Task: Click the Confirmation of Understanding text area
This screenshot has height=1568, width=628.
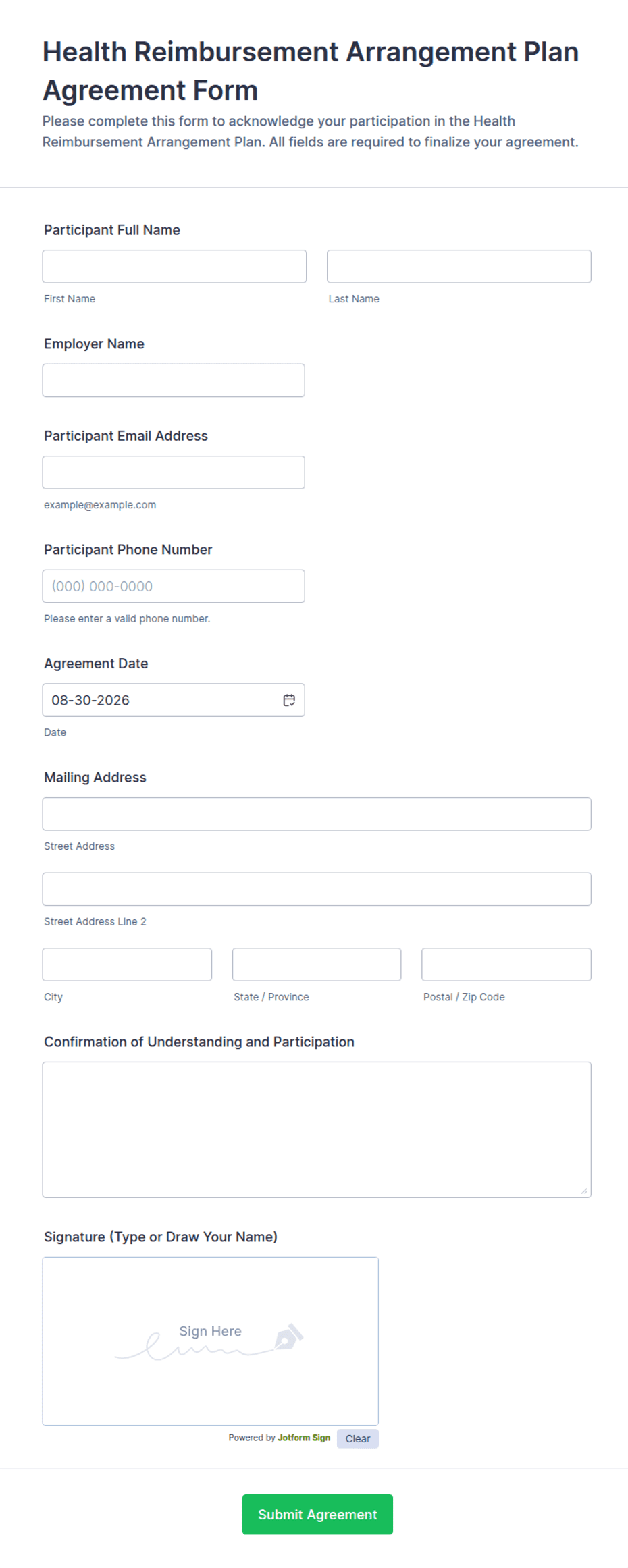Action: tap(317, 1130)
